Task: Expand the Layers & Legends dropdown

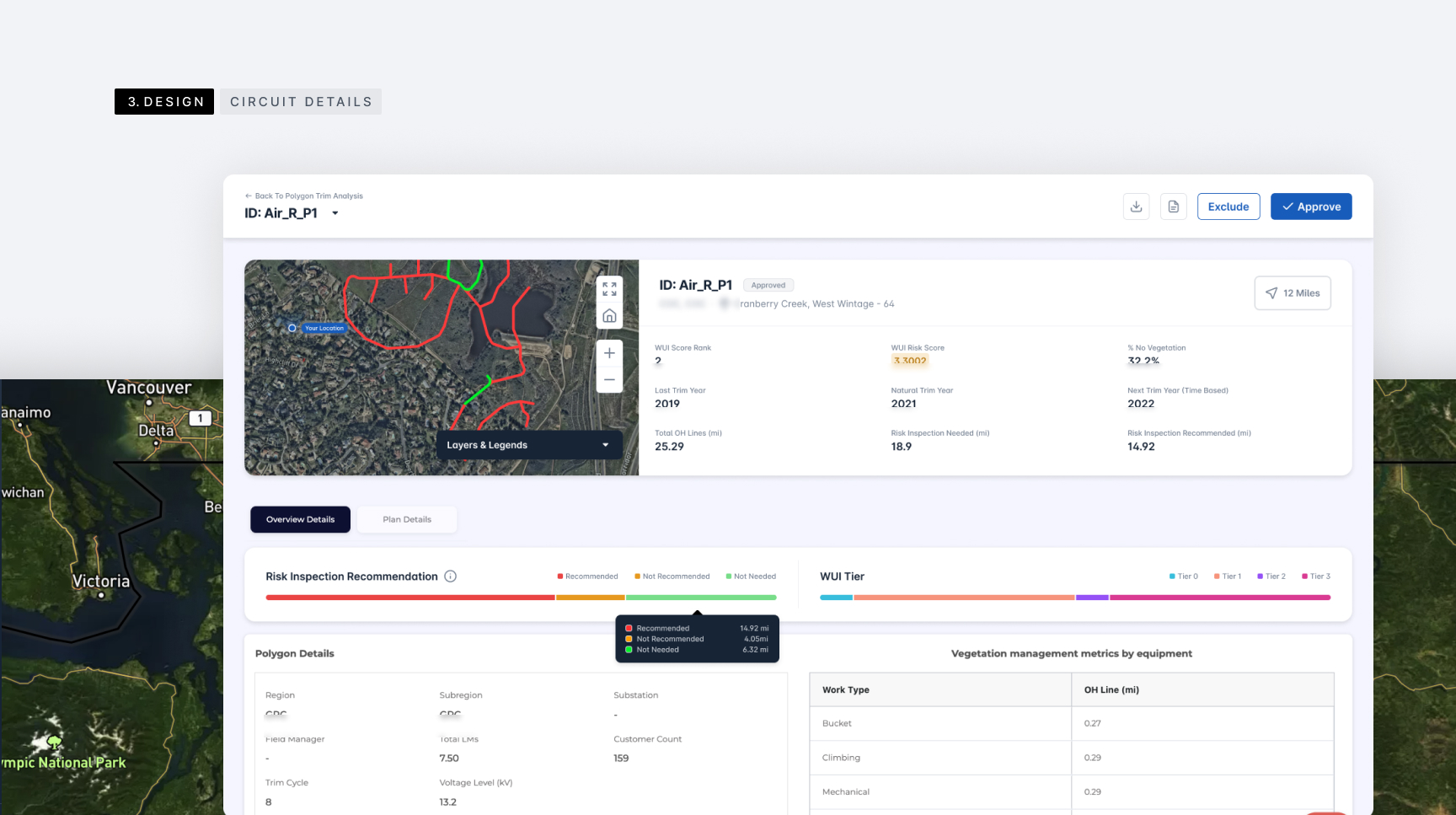Action: [x=528, y=445]
